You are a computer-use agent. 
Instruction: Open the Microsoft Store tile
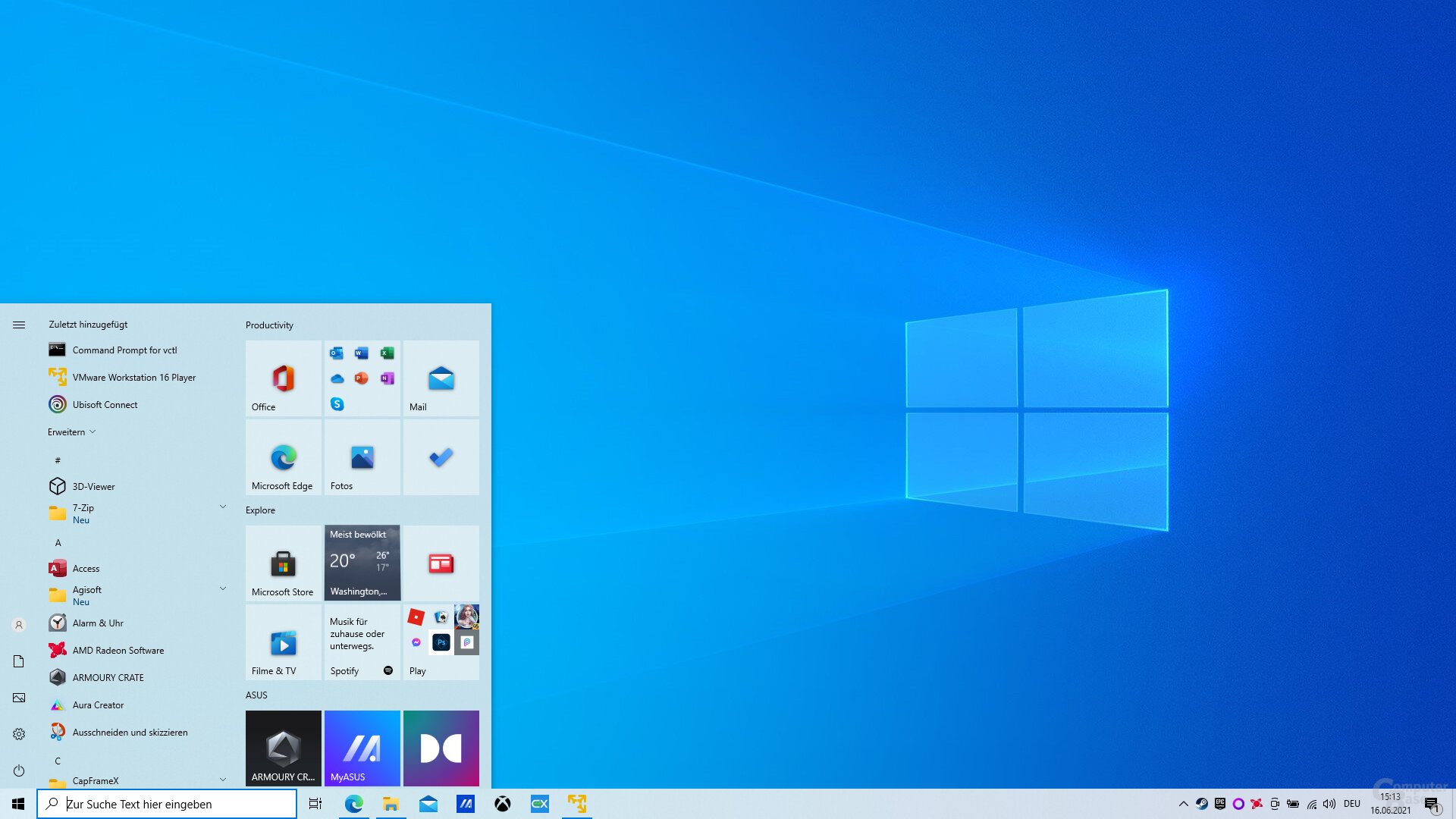284,563
